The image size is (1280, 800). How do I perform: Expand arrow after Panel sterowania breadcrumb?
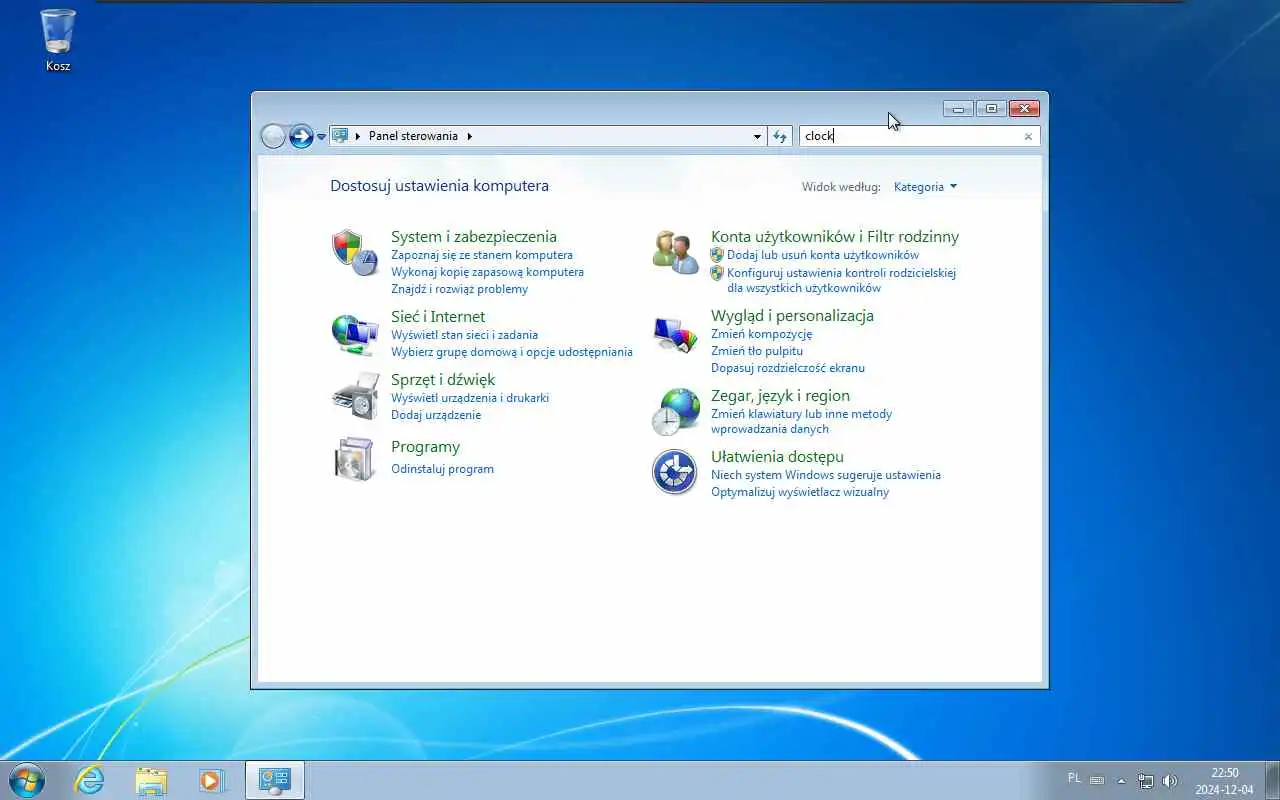tap(469, 136)
